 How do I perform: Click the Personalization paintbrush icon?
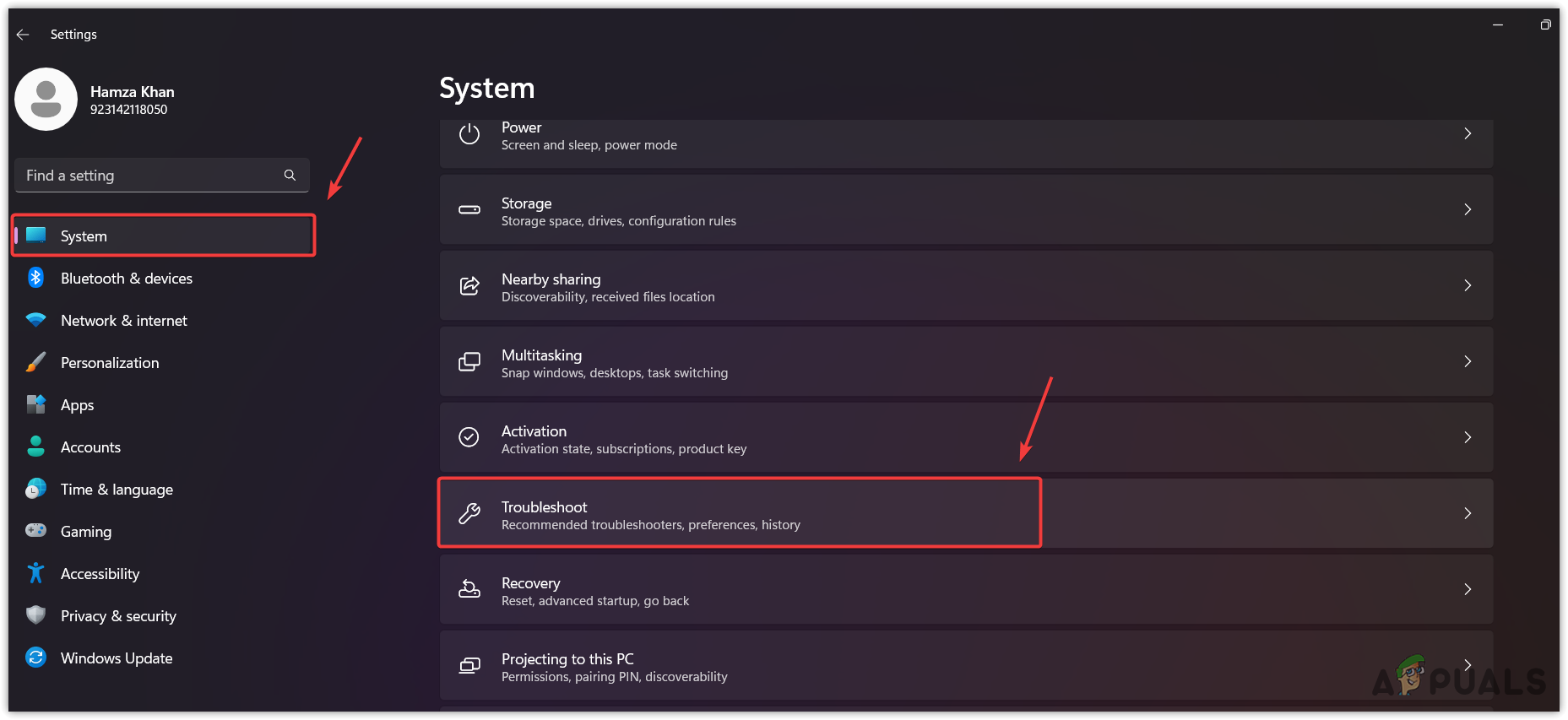click(x=35, y=362)
